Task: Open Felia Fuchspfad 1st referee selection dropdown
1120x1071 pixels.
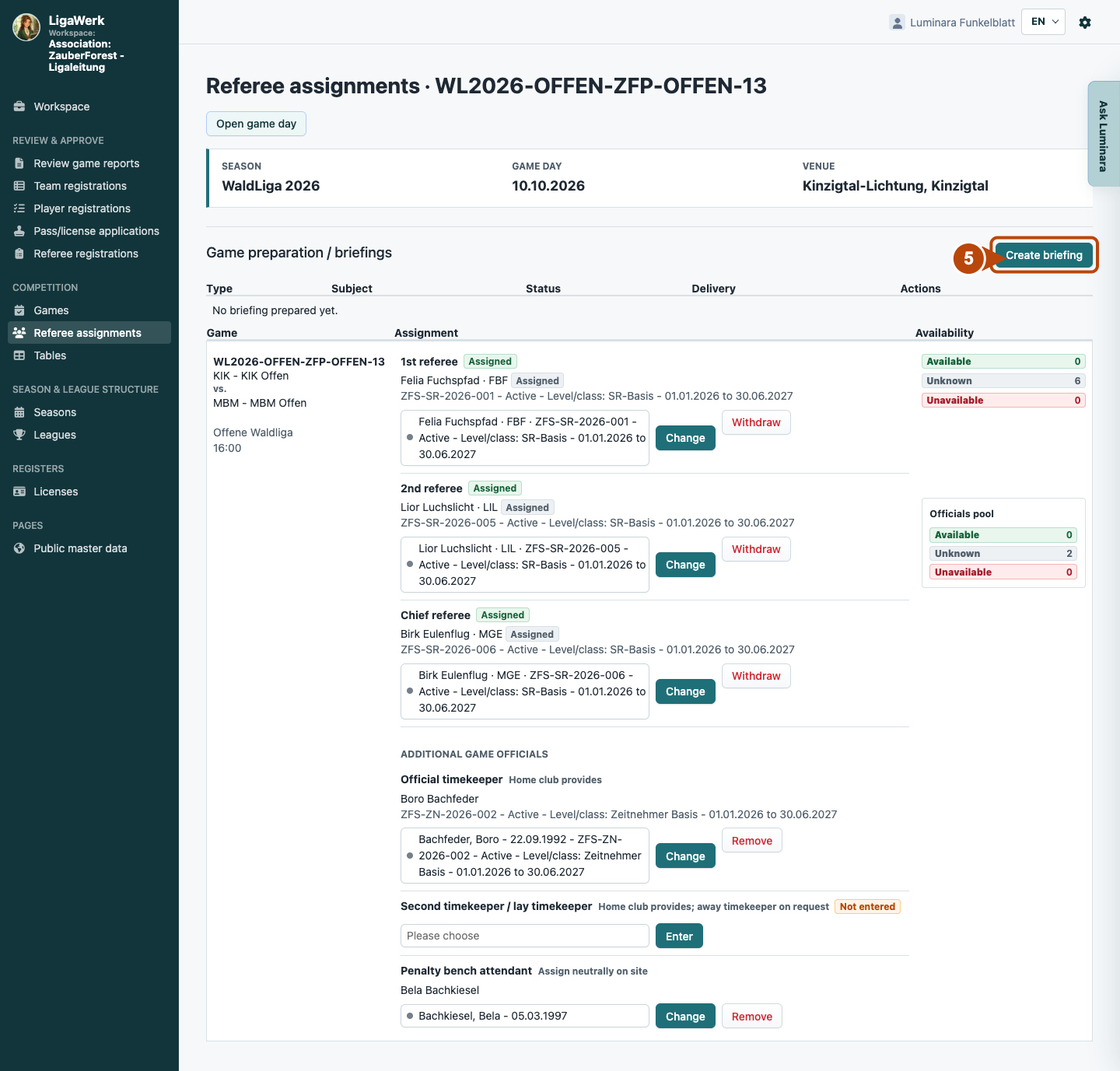Action: [525, 438]
